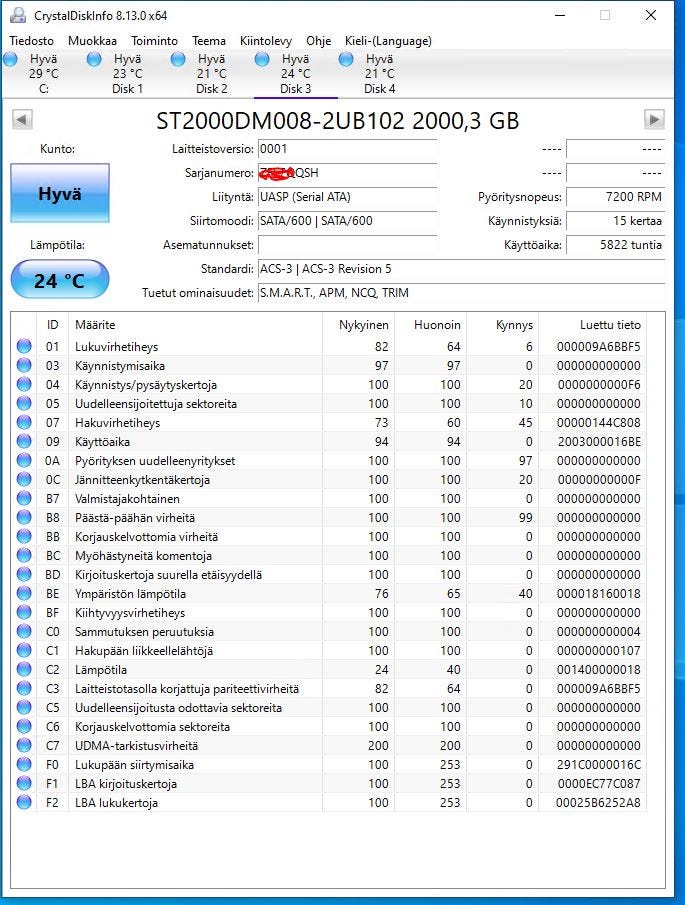This screenshot has height=905, width=685.
Task: Click the Standardi ACS-3 field
Action: [461, 269]
